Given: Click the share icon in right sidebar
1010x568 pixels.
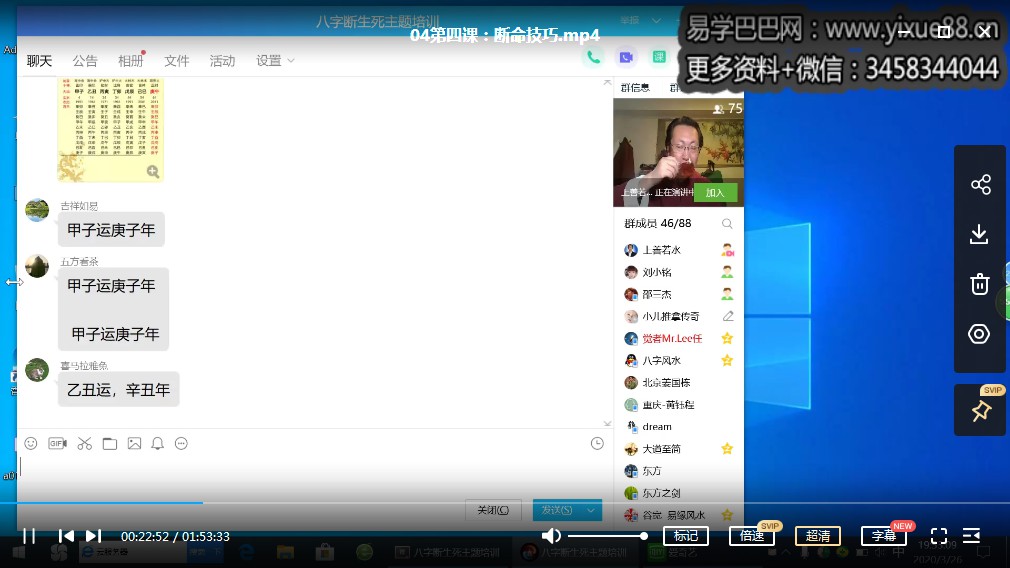Looking at the screenshot, I should [980, 185].
